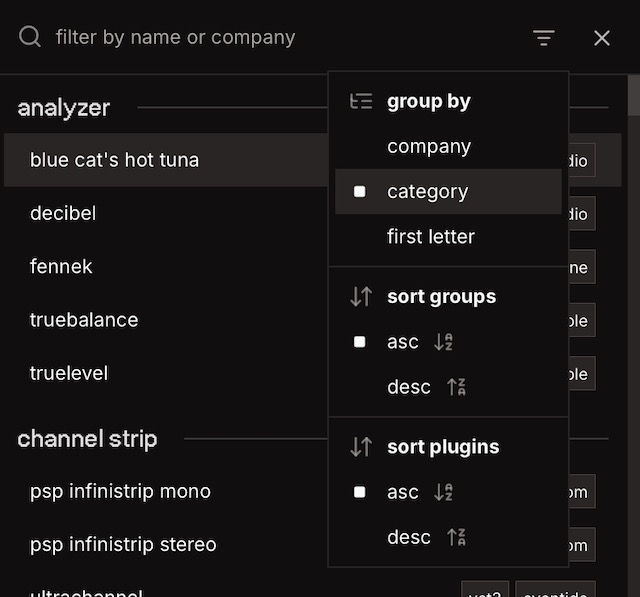Select psp infinistrip mono plugin
Screen dimensions: 640x597
tap(120, 491)
